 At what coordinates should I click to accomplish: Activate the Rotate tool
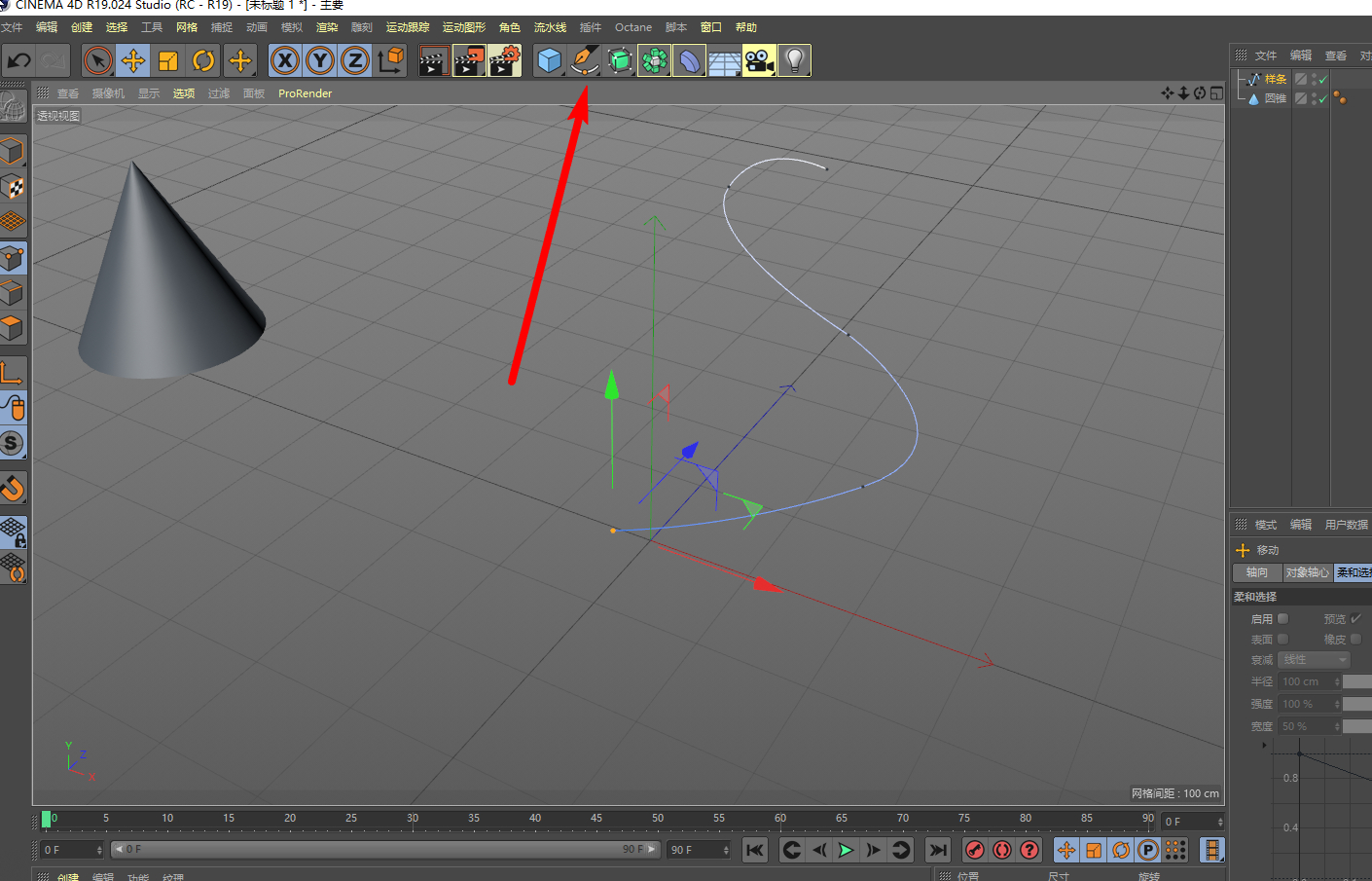pyautogui.click(x=203, y=60)
